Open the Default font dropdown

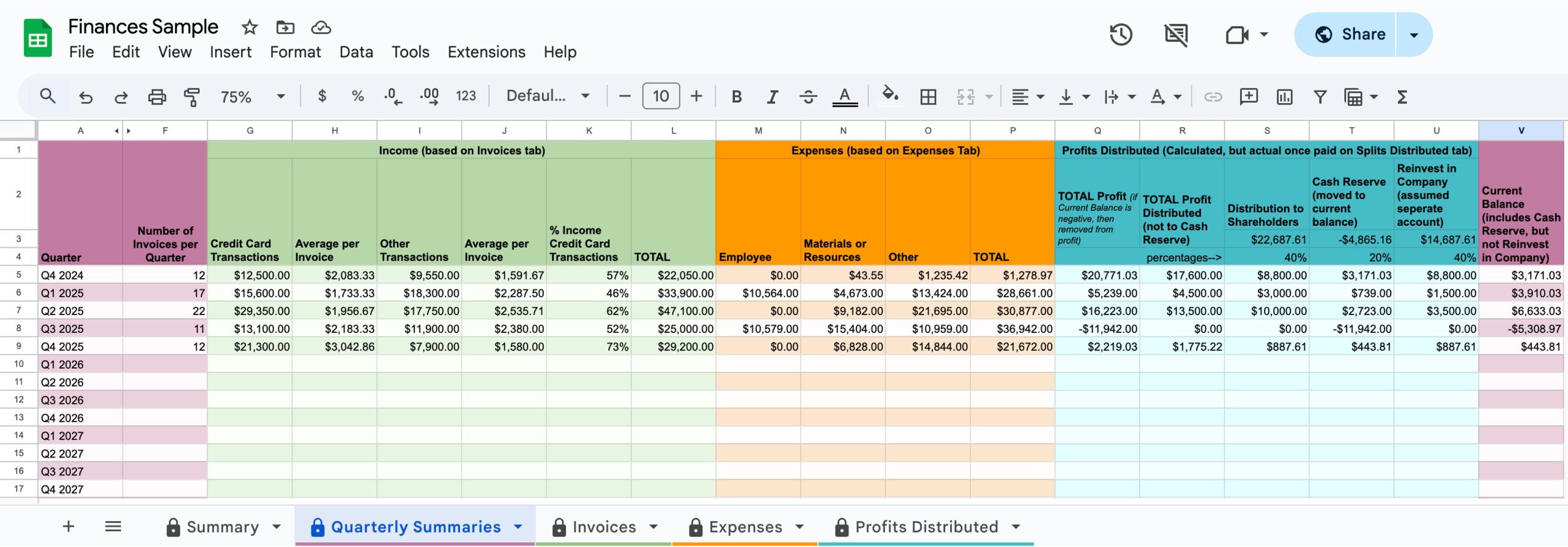coord(548,96)
